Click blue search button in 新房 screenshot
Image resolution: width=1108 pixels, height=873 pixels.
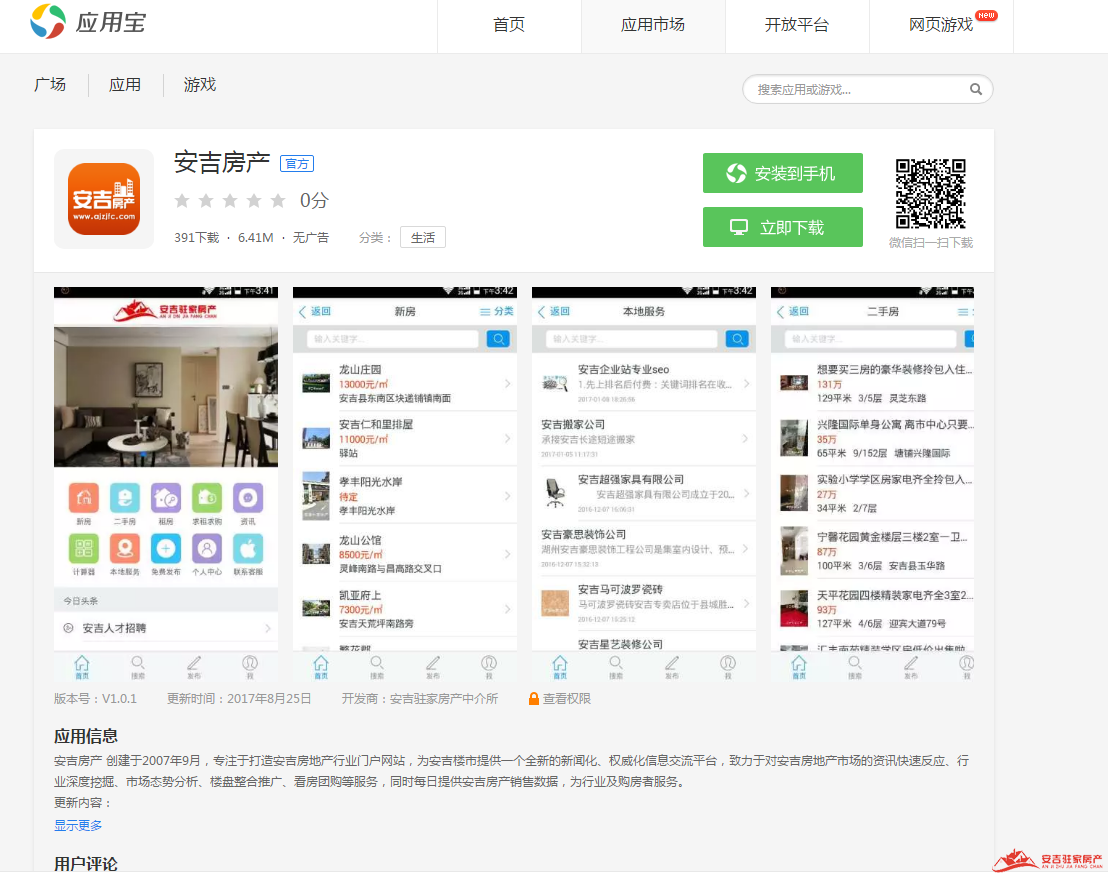[498, 339]
